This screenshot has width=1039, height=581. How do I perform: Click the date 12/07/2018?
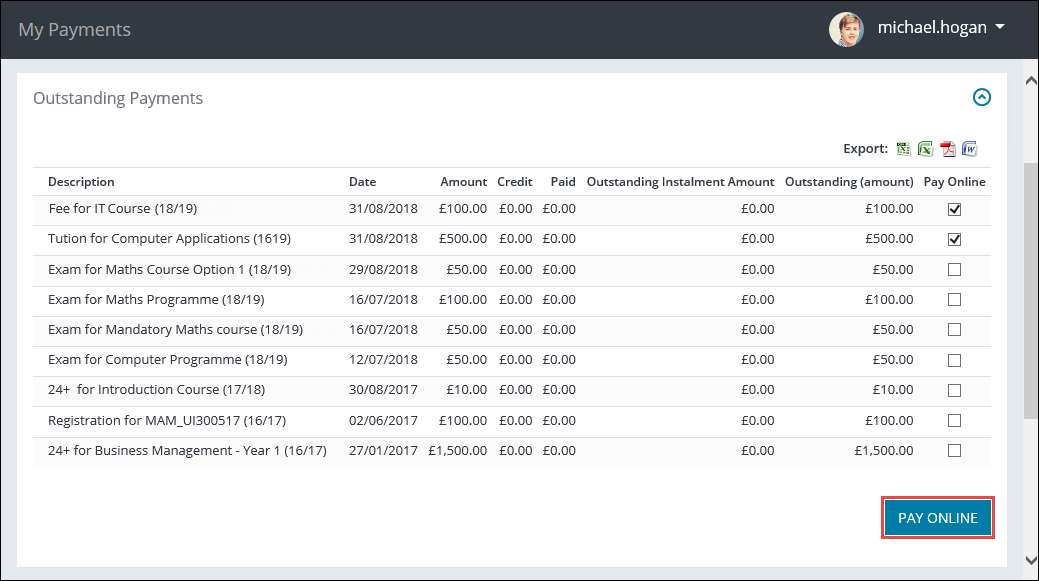coord(383,360)
